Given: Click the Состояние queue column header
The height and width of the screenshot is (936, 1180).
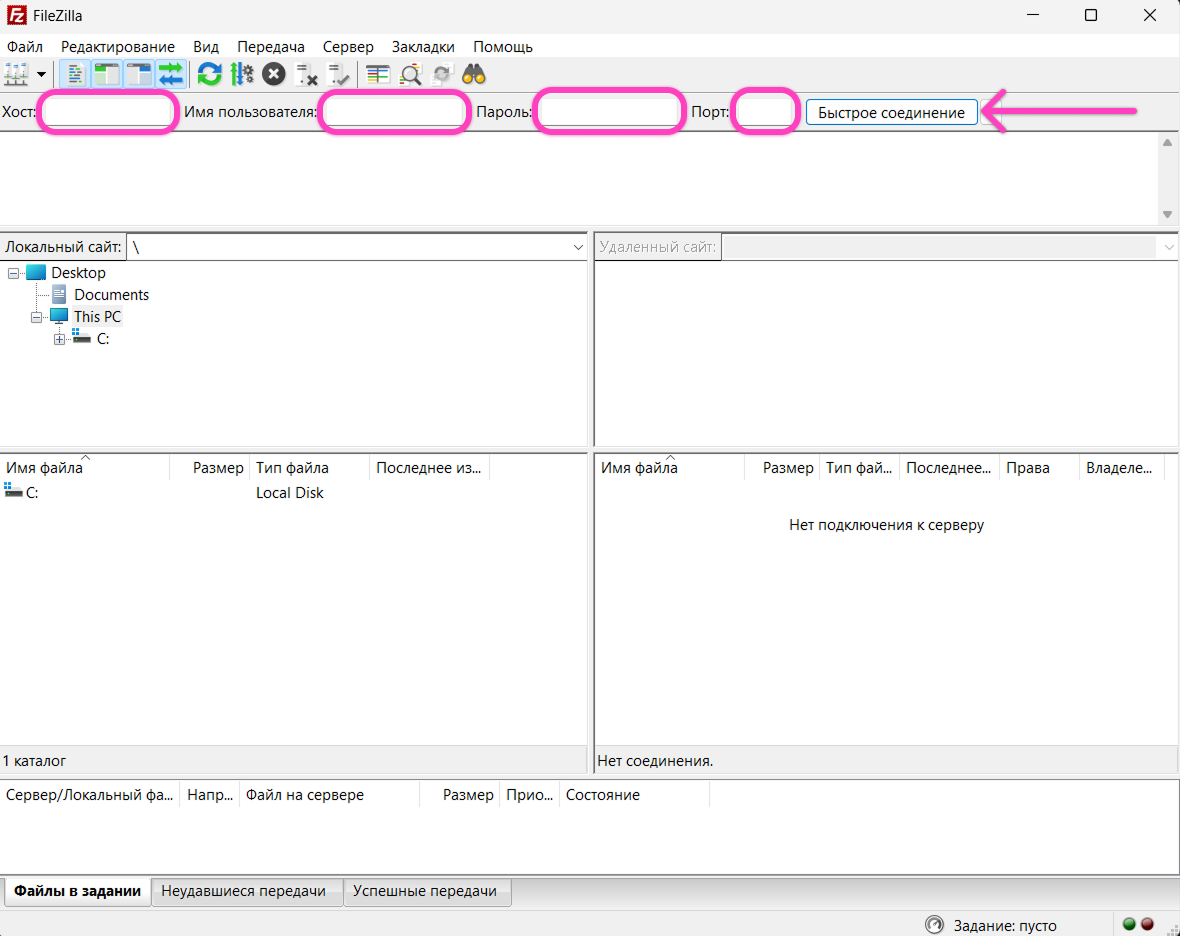Looking at the screenshot, I should 634,795.
